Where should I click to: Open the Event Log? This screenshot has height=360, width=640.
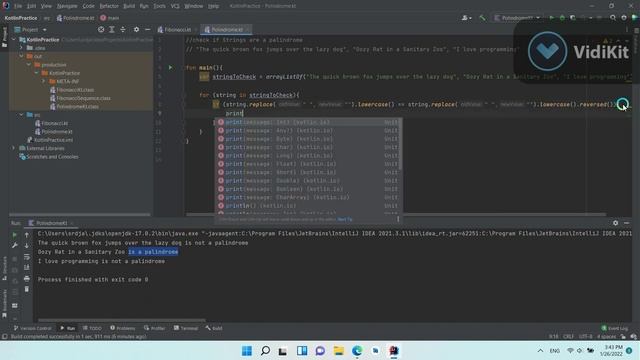pos(615,328)
